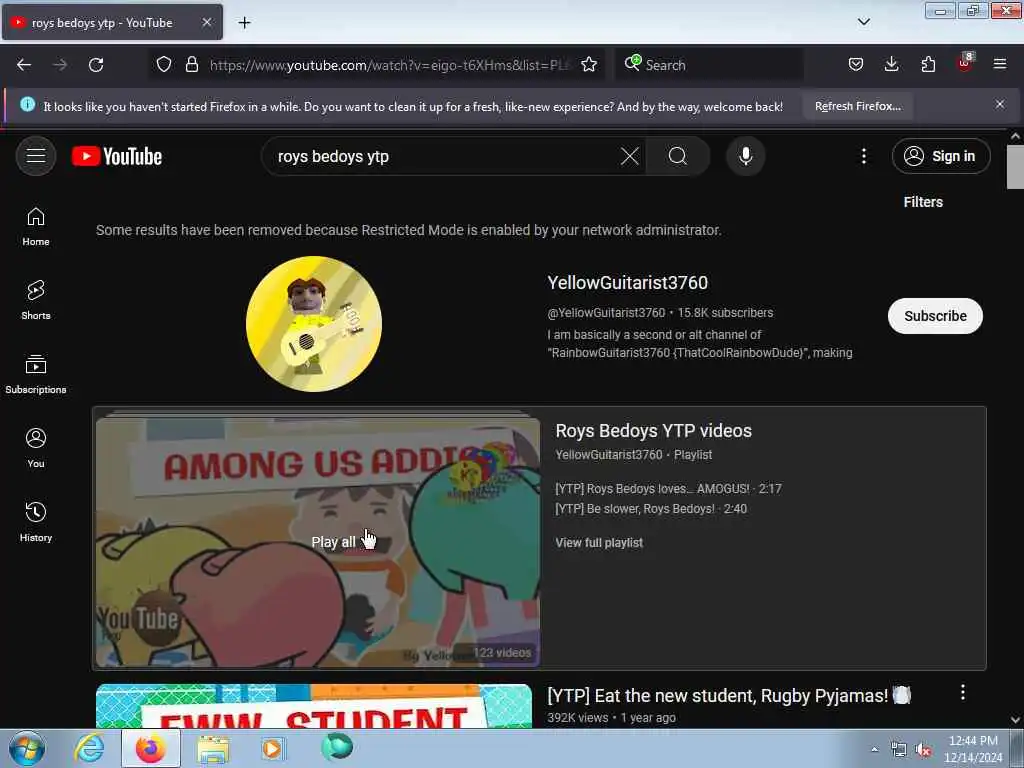Go to Home in YouTube sidebar

[x=36, y=227]
